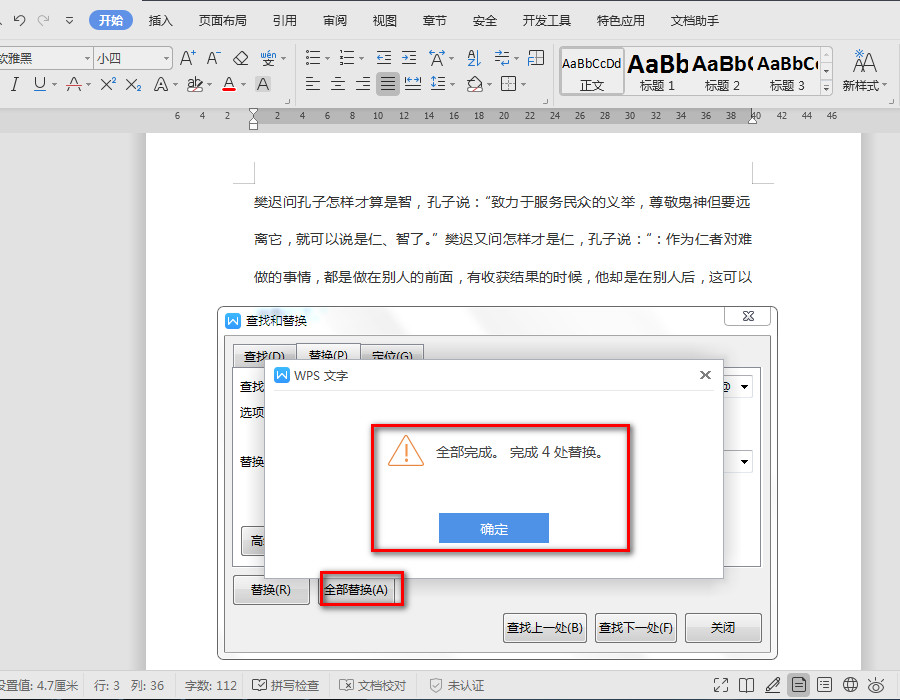Switch to outline view icon
The width and height of the screenshot is (900, 700).
[824, 685]
